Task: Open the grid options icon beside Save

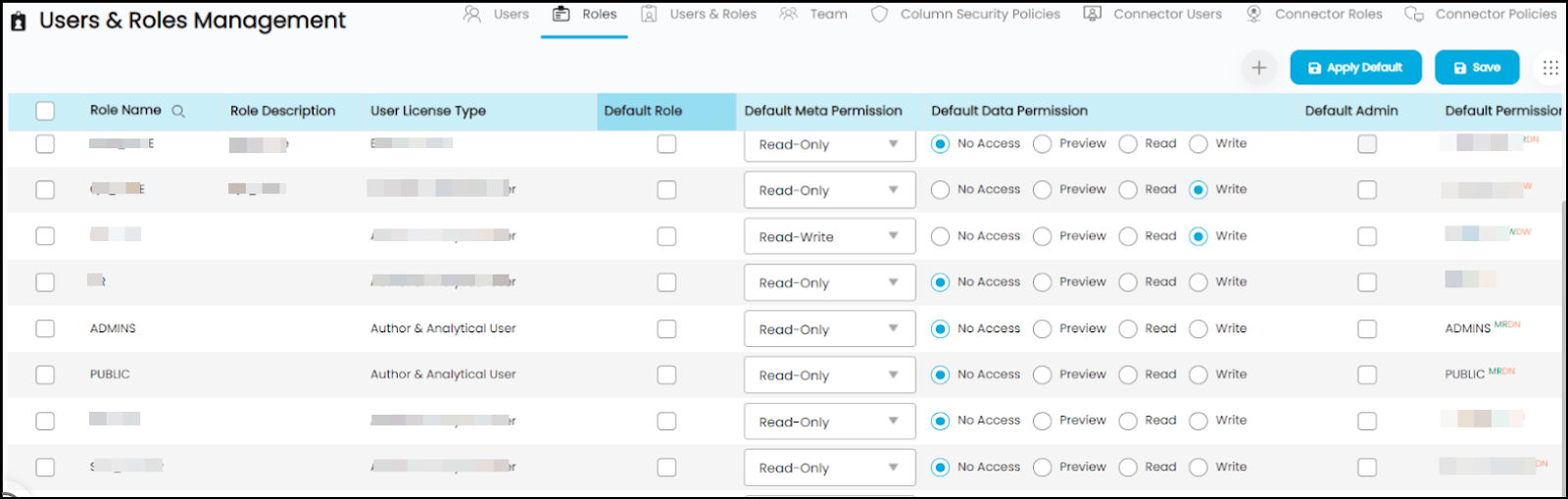Action: 1549,68
